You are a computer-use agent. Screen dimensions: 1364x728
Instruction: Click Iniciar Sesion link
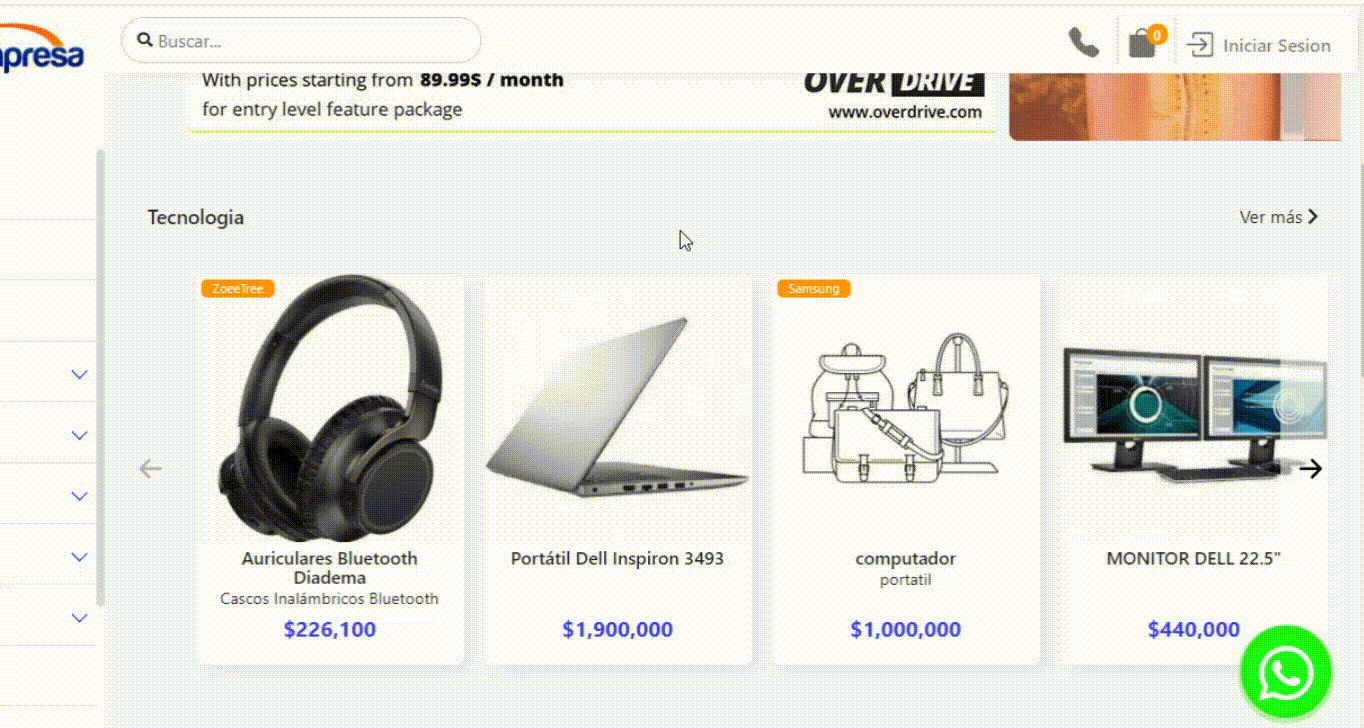click(x=1277, y=46)
